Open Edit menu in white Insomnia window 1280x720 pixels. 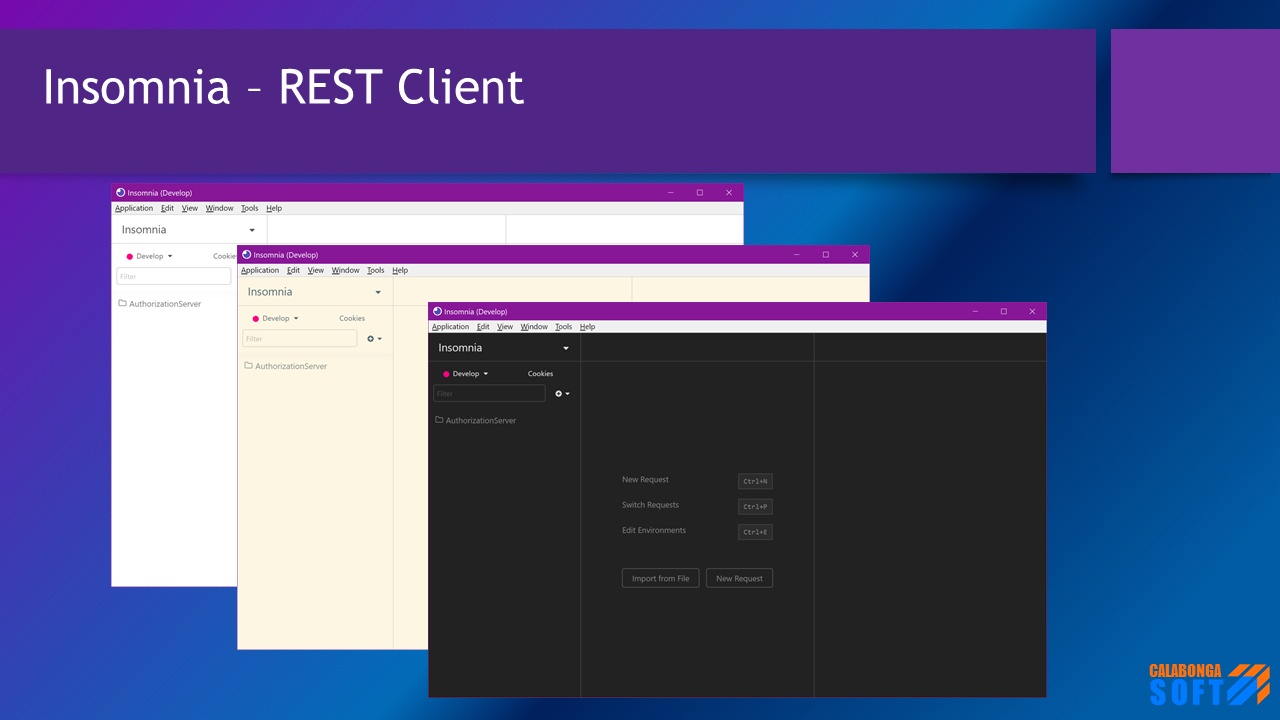click(x=167, y=209)
